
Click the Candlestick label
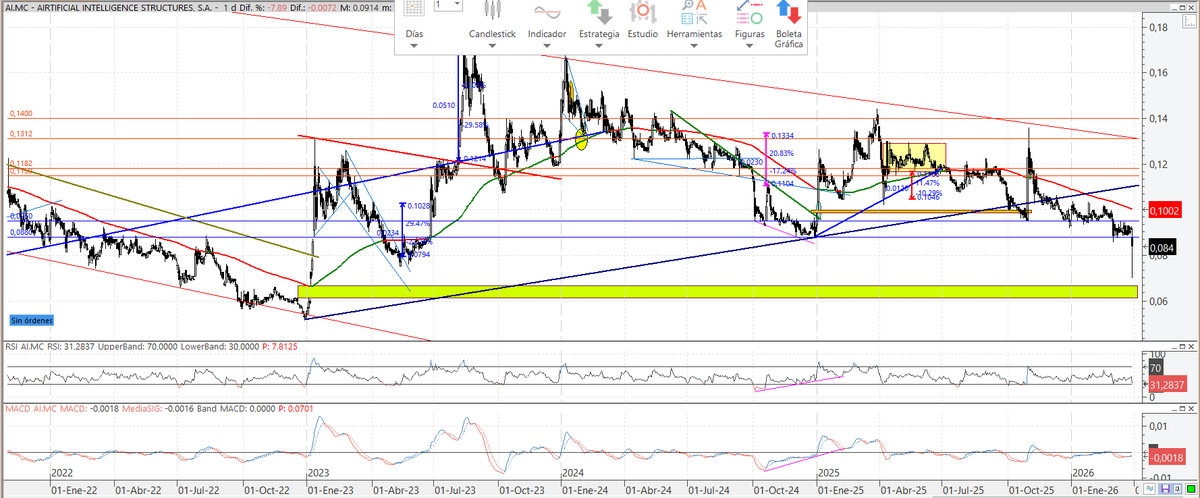[x=492, y=34]
